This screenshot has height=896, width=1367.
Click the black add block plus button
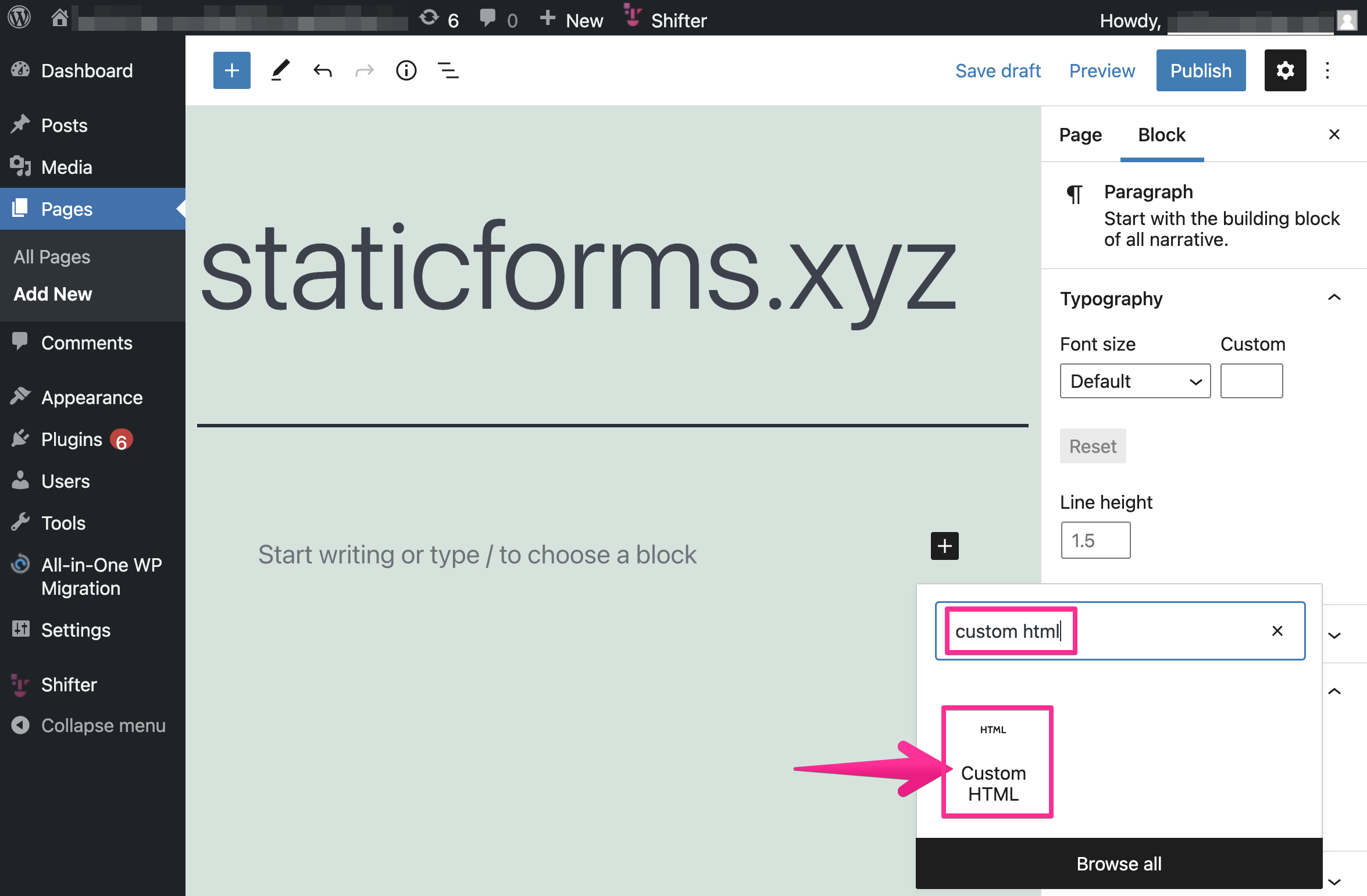coord(944,546)
